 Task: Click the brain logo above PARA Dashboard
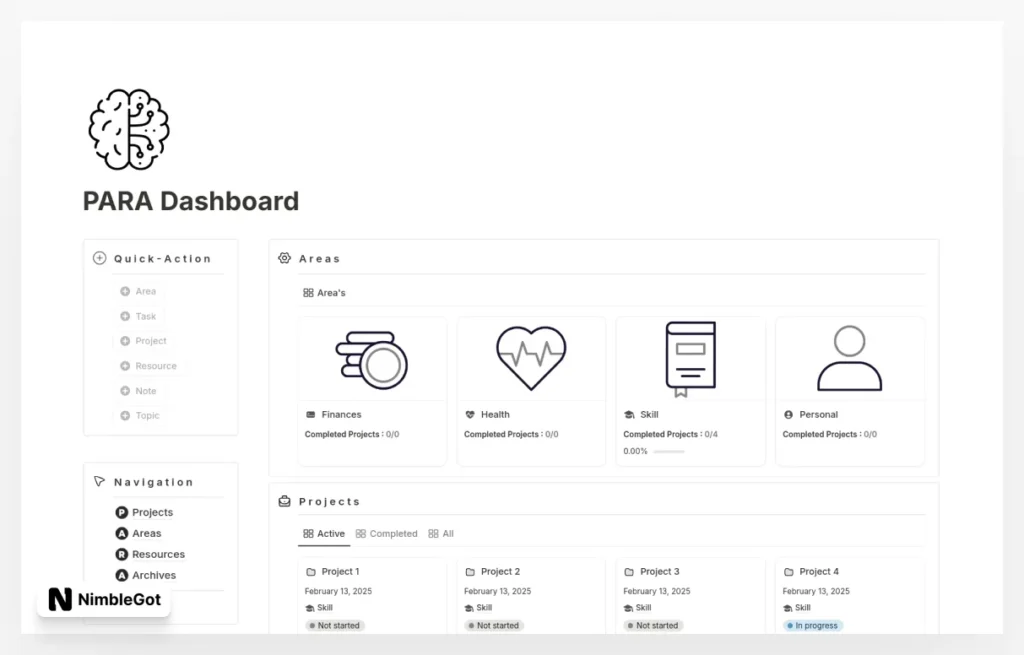(128, 127)
